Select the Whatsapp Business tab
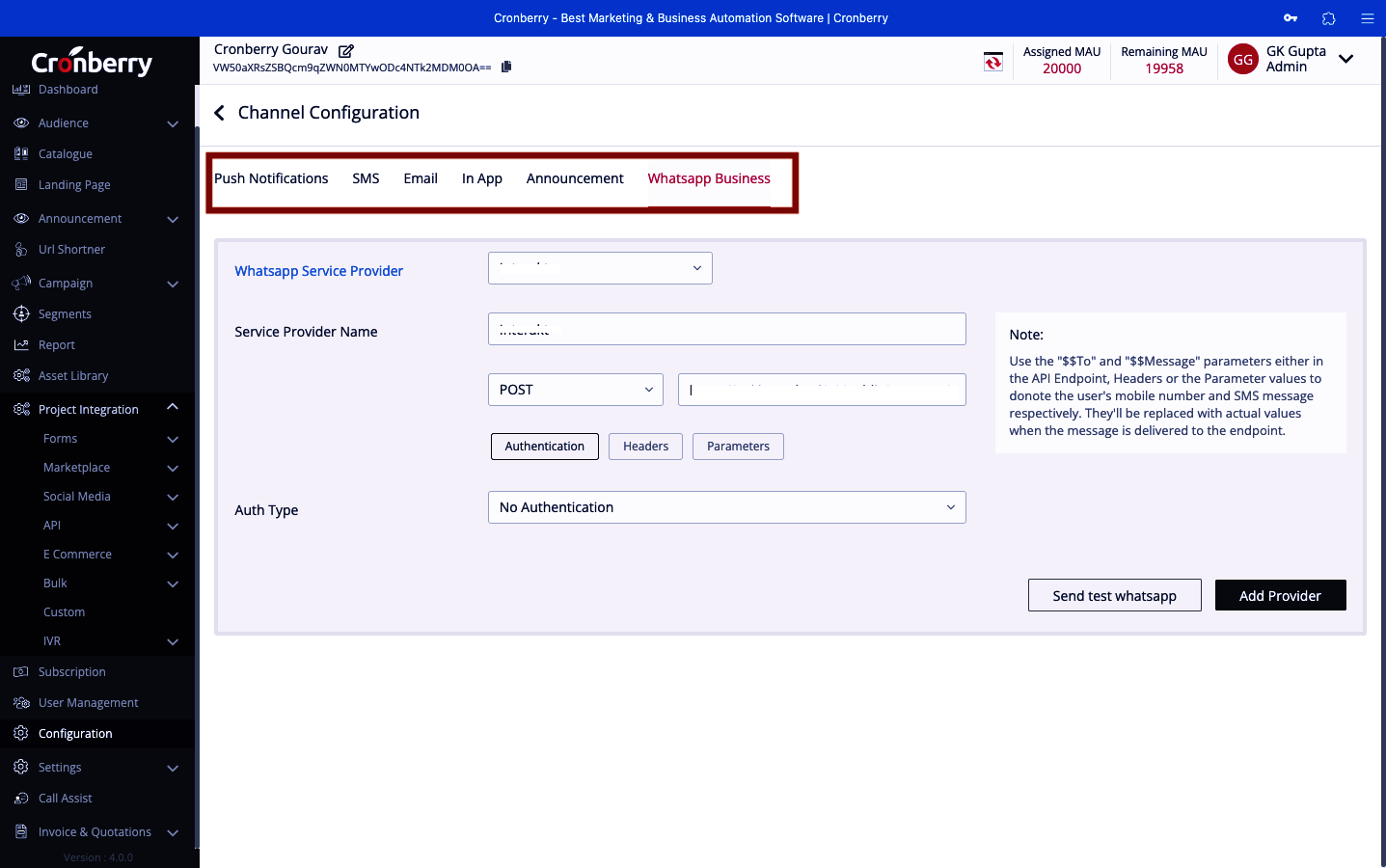Viewport: 1386px width, 868px height. (x=709, y=178)
